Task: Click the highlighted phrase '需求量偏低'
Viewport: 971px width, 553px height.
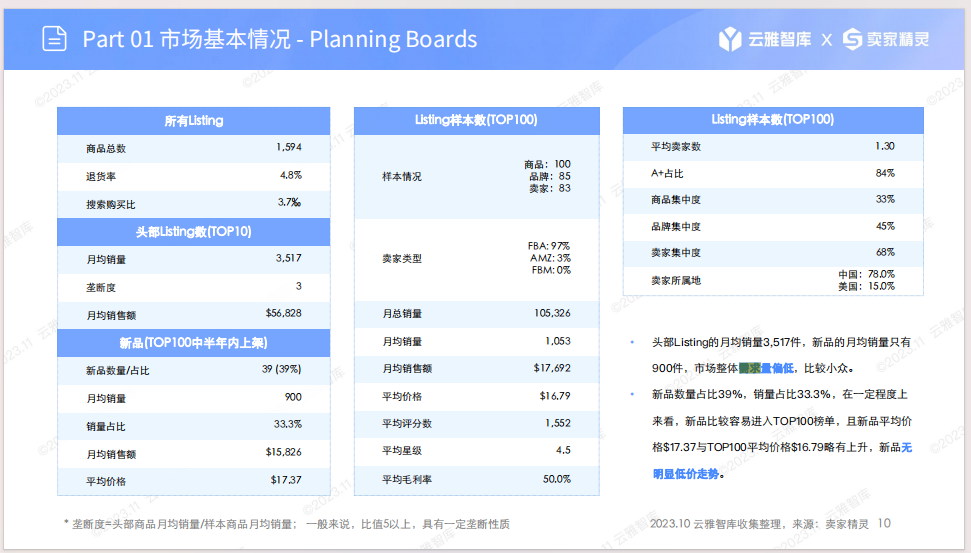Action: [x=766, y=368]
